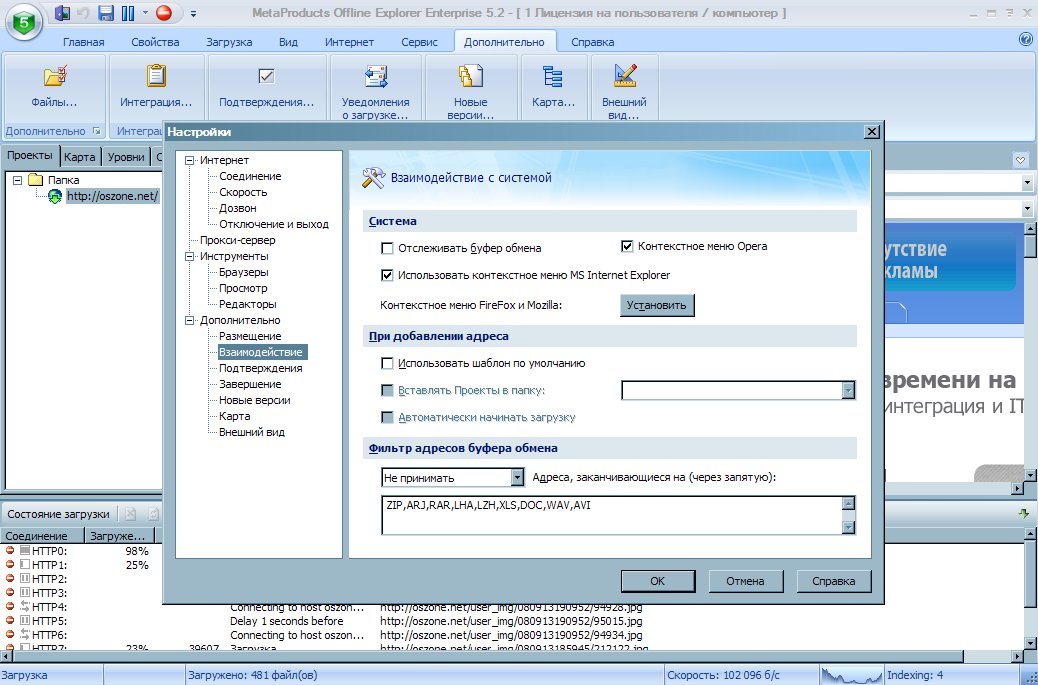Viewport: 1038px width, 685px height.
Task: Collapse the Дополнительно tree node in settings
Action: pyautogui.click(x=190, y=320)
